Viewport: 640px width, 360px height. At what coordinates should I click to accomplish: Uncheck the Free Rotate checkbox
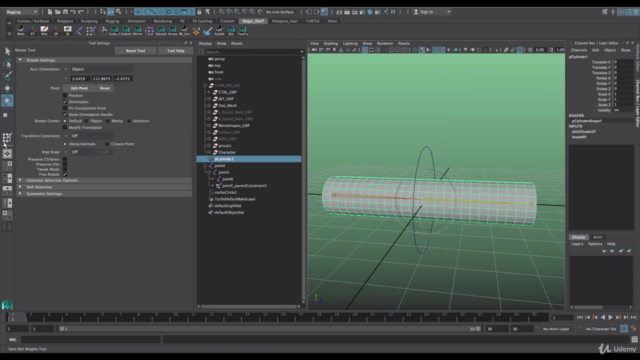pyautogui.click(x=65, y=174)
